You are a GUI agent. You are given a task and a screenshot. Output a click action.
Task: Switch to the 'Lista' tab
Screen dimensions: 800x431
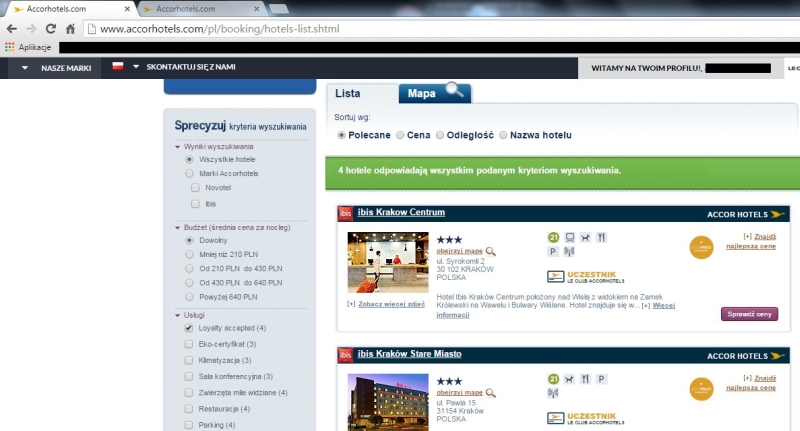[x=348, y=93]
